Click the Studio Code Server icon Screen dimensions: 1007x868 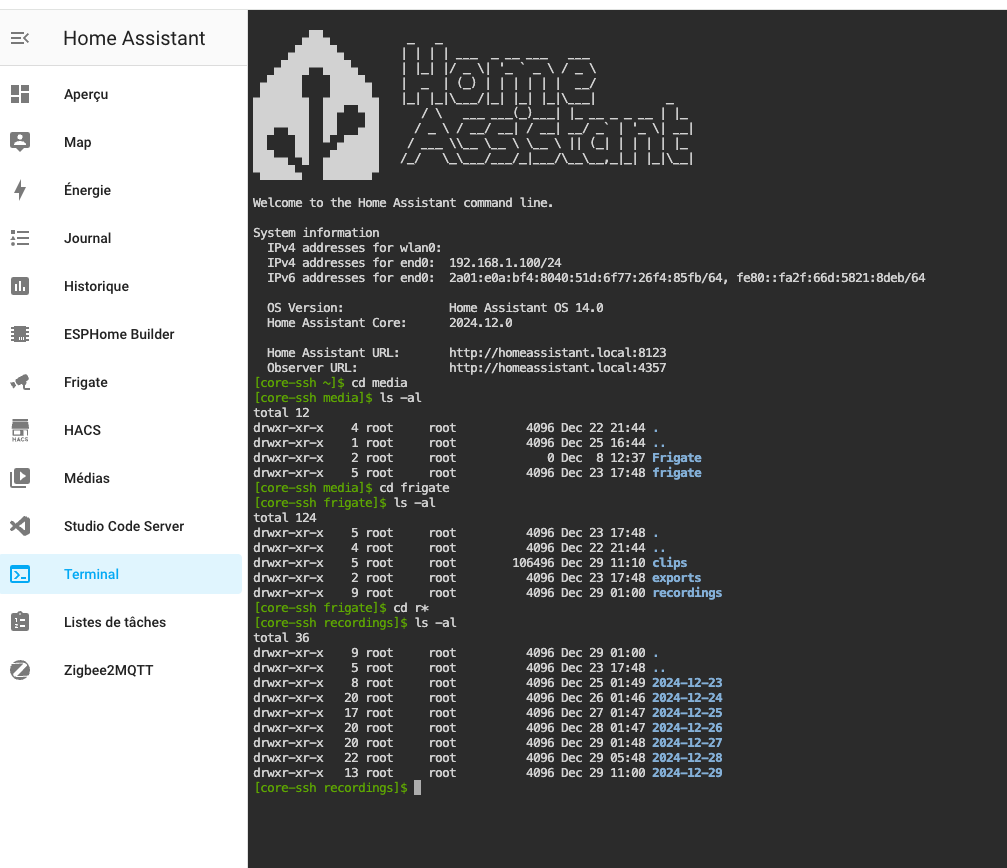point(20,526)
